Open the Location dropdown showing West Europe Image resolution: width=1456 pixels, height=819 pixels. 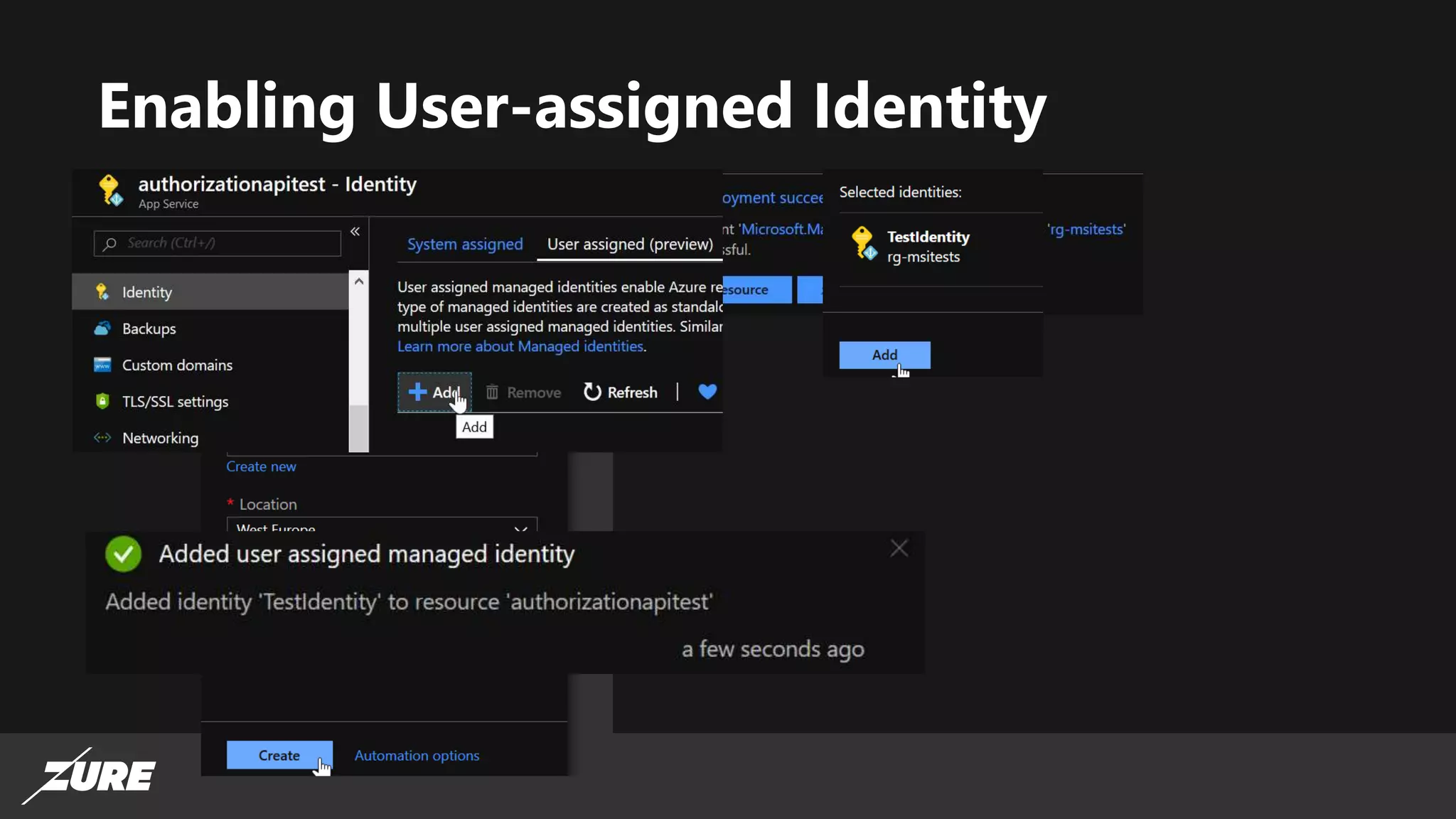(382, 525)
